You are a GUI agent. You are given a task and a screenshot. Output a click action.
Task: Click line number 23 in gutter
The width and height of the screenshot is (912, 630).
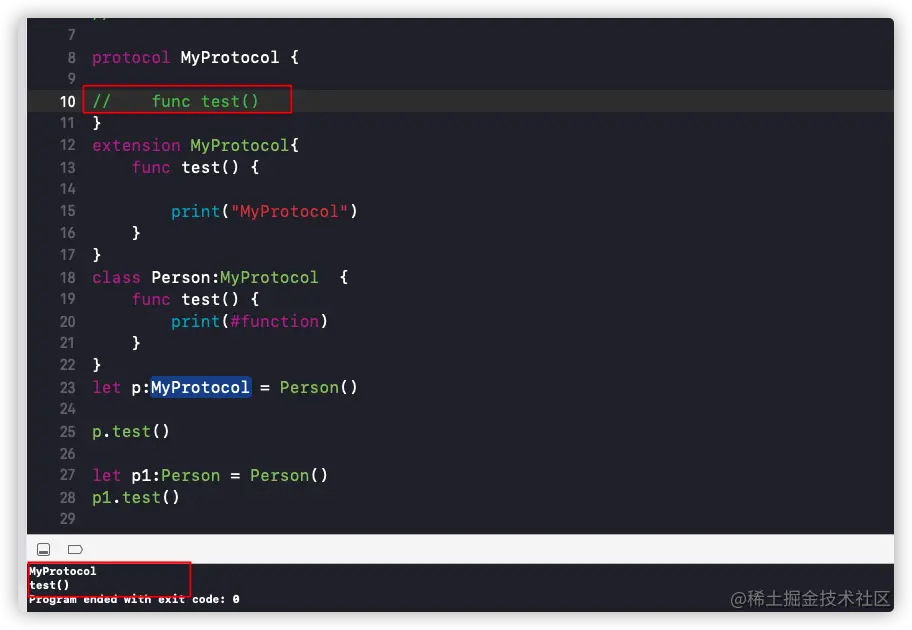point(67,387)
